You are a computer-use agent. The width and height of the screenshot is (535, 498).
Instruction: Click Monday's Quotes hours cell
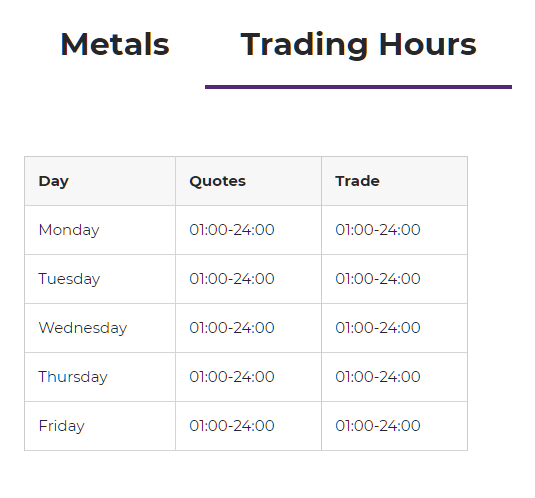(x=248, y=230)
